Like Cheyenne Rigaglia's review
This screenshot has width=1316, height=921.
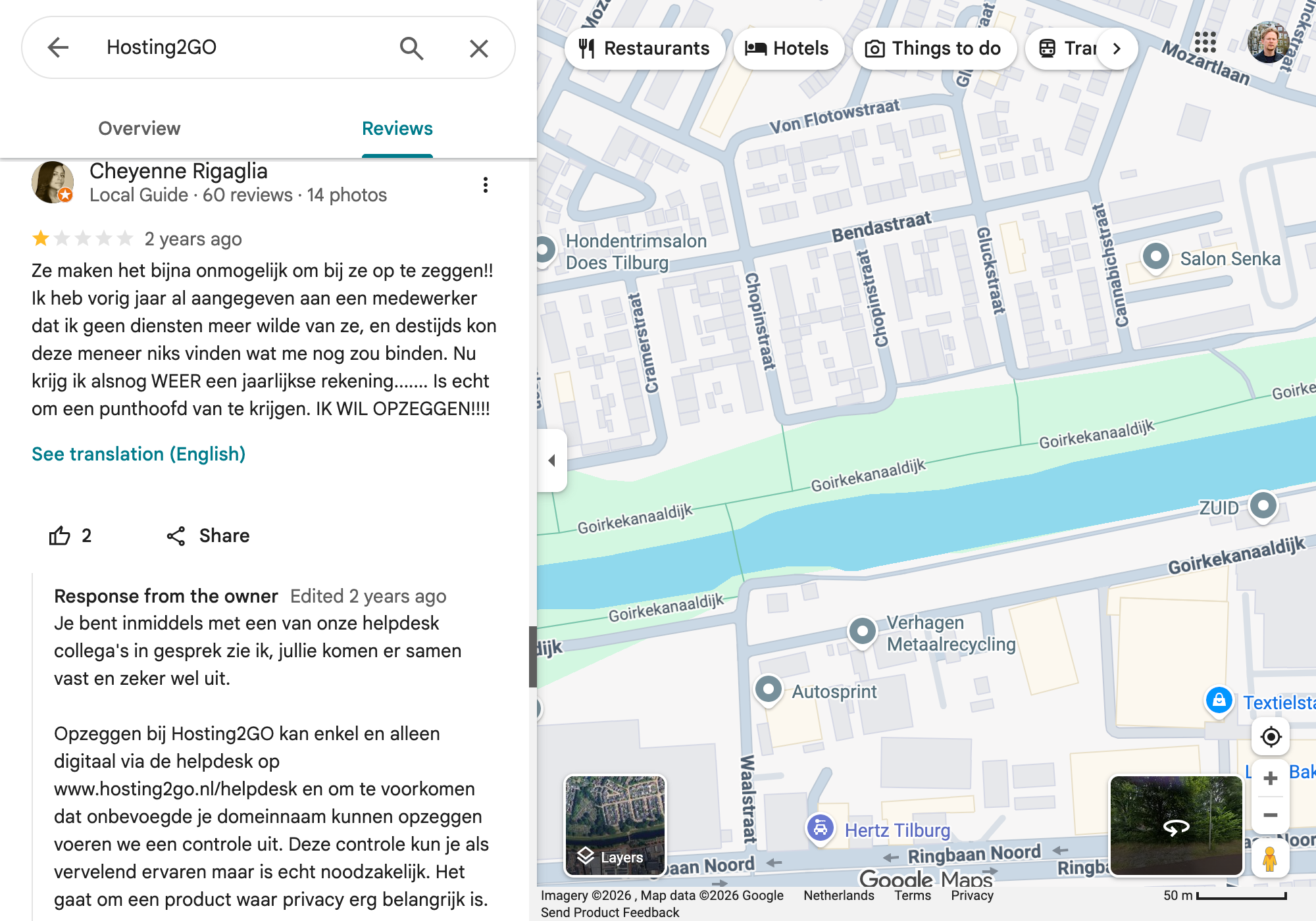click(x=61, y=535)
